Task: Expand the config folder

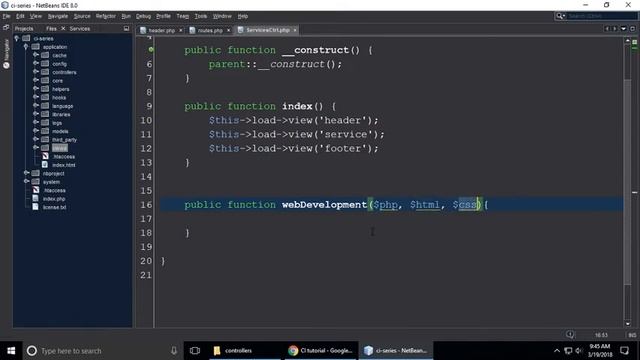Action: (36, 64)
